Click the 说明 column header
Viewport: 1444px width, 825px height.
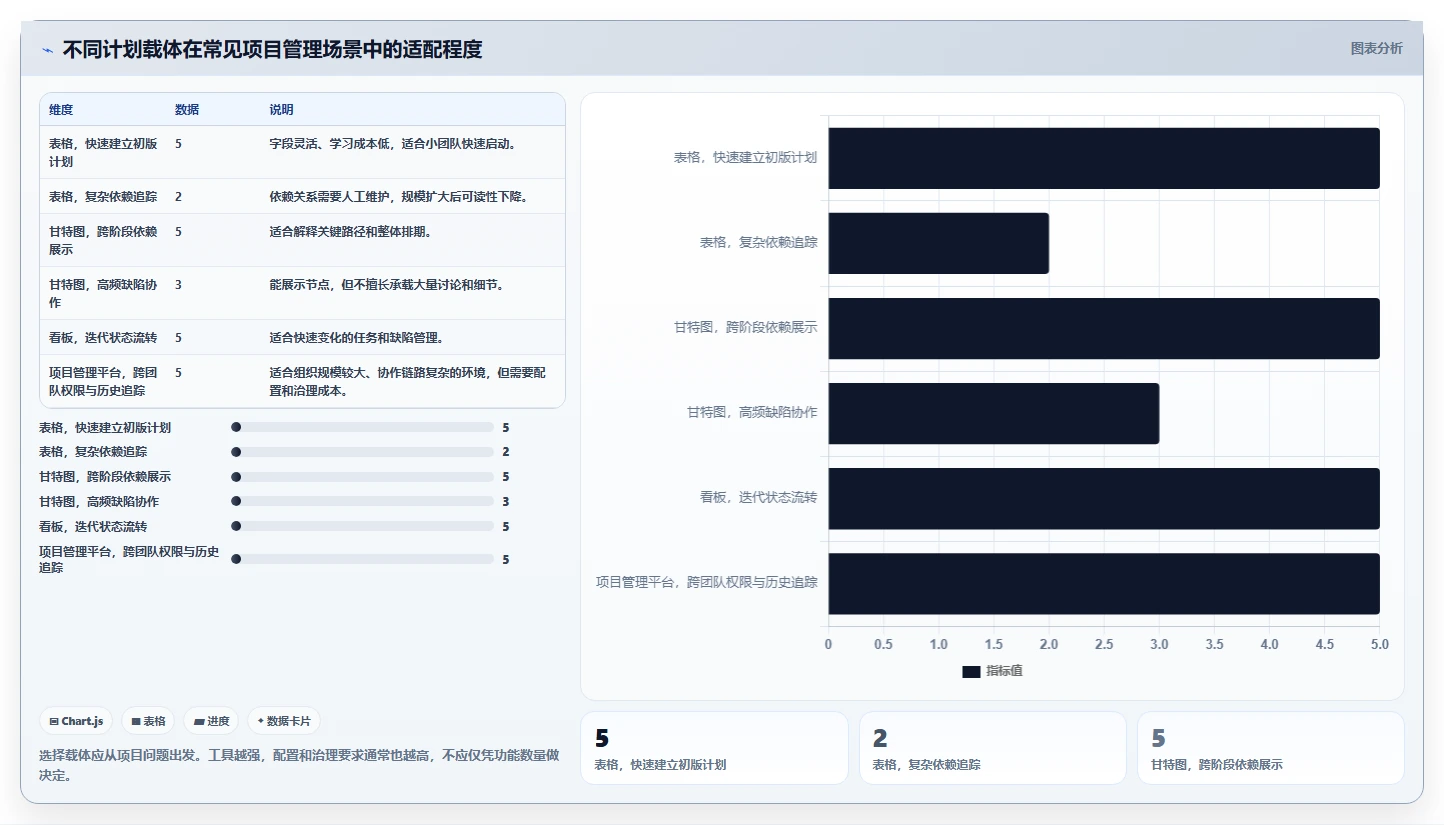point(281,110)
